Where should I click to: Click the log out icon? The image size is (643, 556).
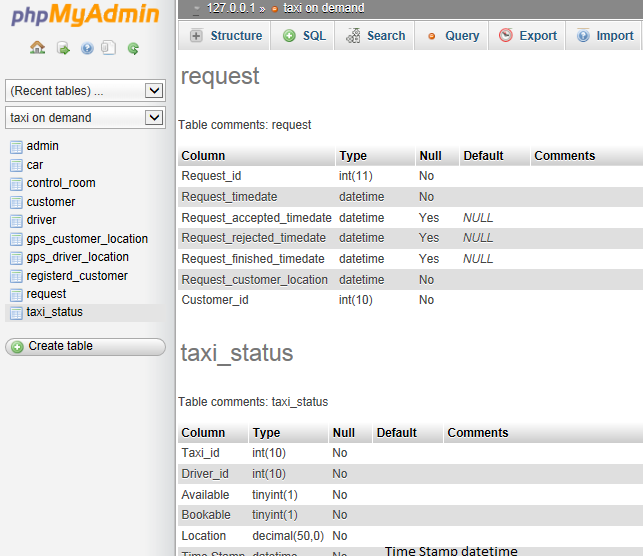pyautogui.click(x=62, y=47)
